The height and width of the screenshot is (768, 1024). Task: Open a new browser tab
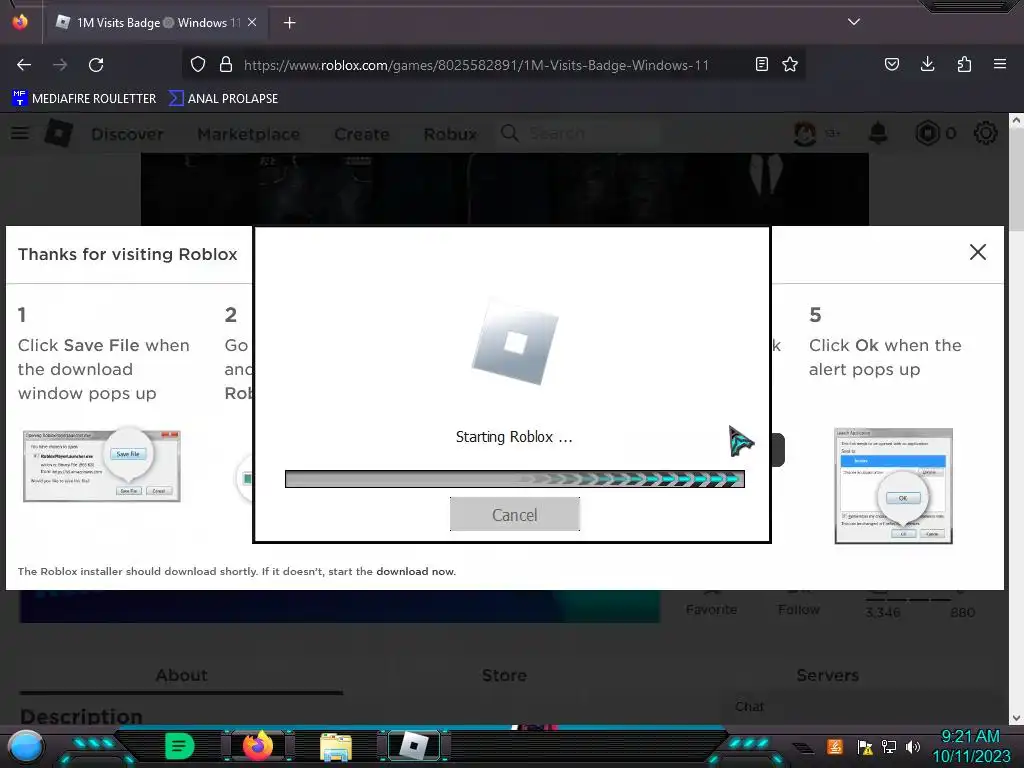(290, 23)
